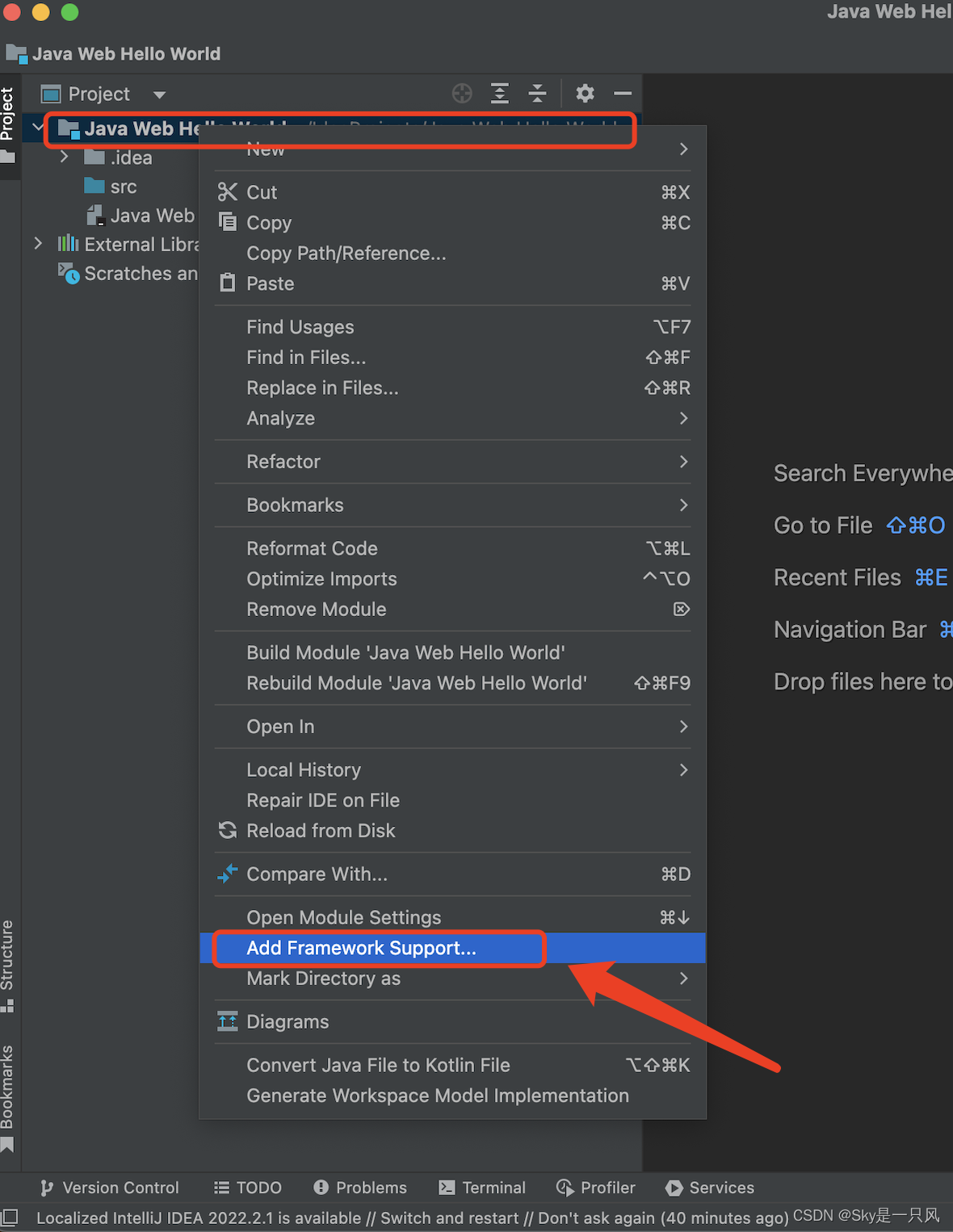Select Build Module 'Java Web Hello World'
953x1232 pixels.
pyautogui.click(x=452, y=652)
